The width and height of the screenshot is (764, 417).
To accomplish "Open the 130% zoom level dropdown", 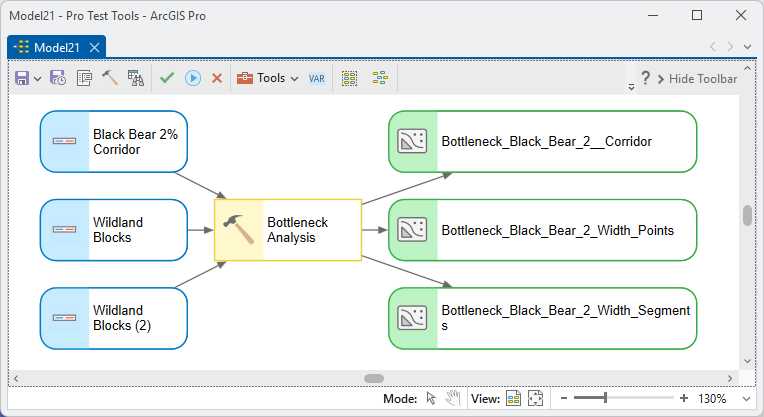I will coord(746,399).
